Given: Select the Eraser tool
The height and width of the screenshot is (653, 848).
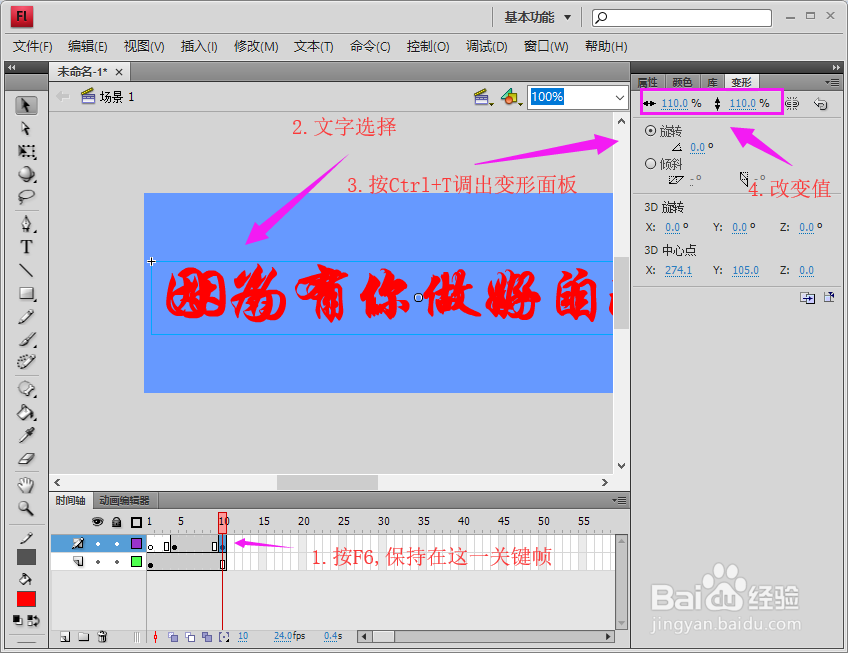Looking at the screenshot, I should click(26, 459).
